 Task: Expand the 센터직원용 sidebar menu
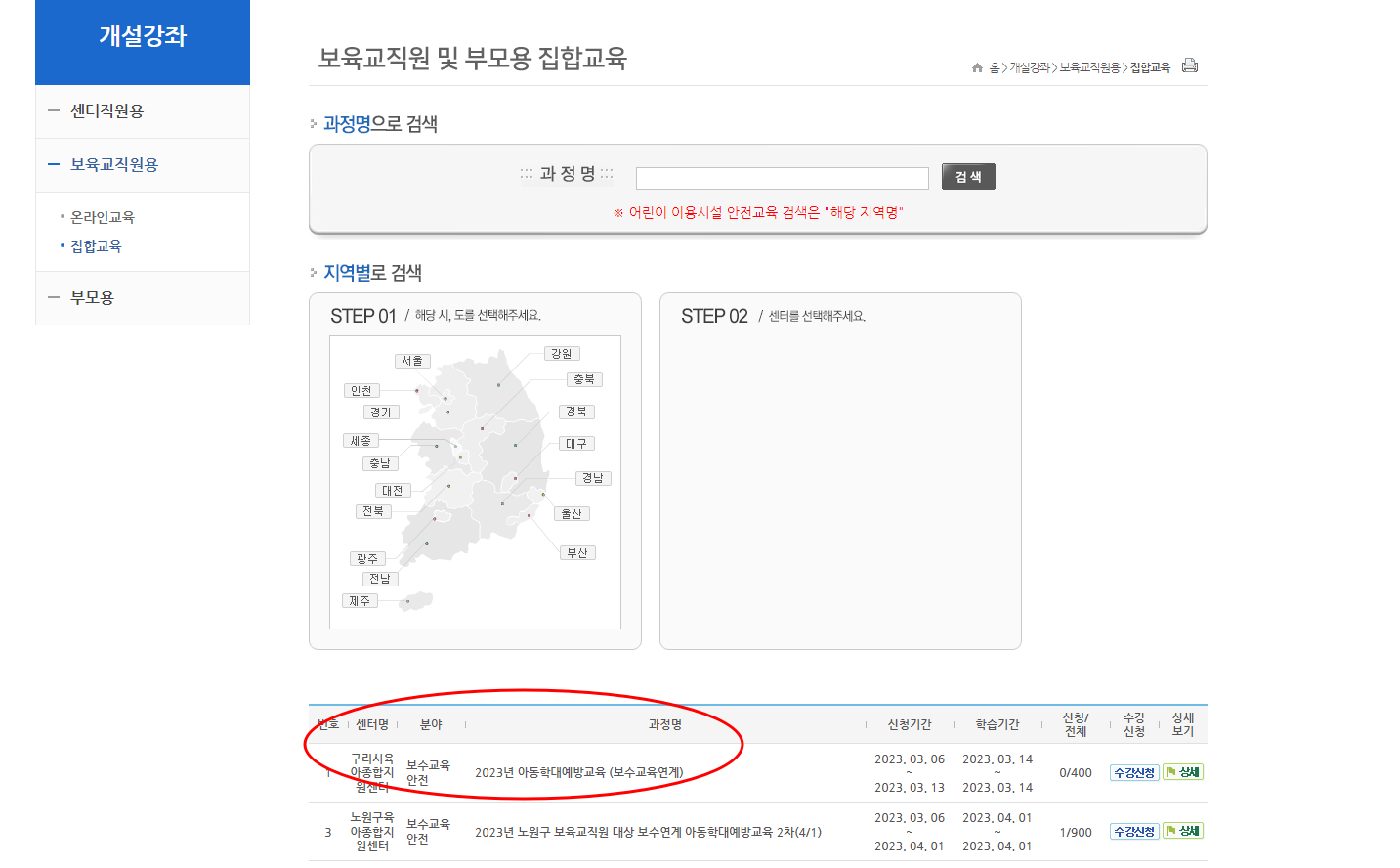pyautogui.click(x=143, y=111)
